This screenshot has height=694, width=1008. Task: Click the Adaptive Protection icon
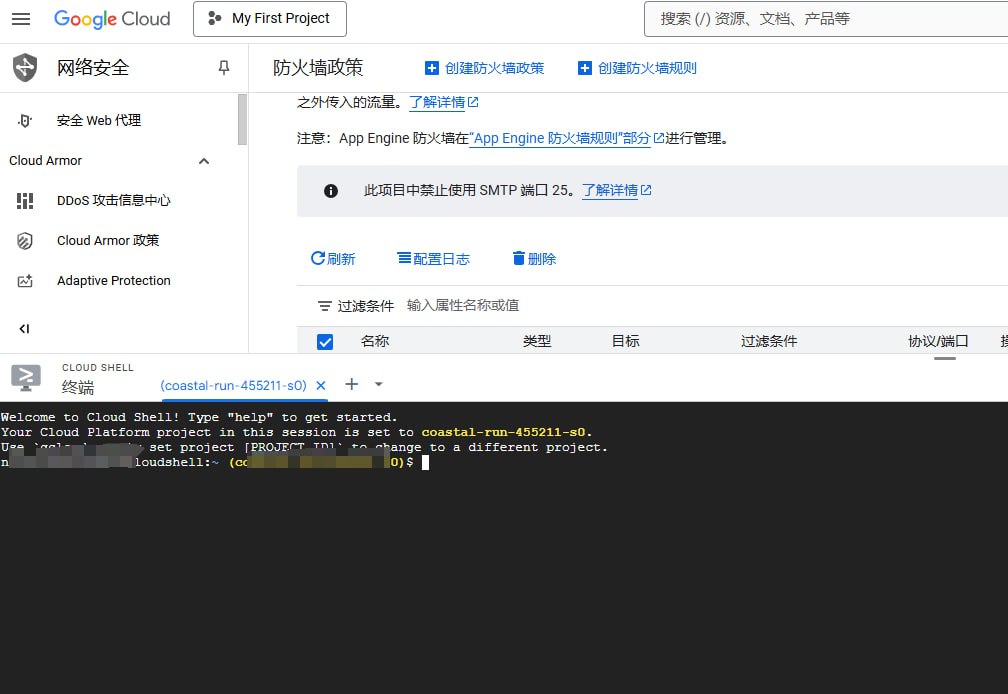[x=25, y=281]
